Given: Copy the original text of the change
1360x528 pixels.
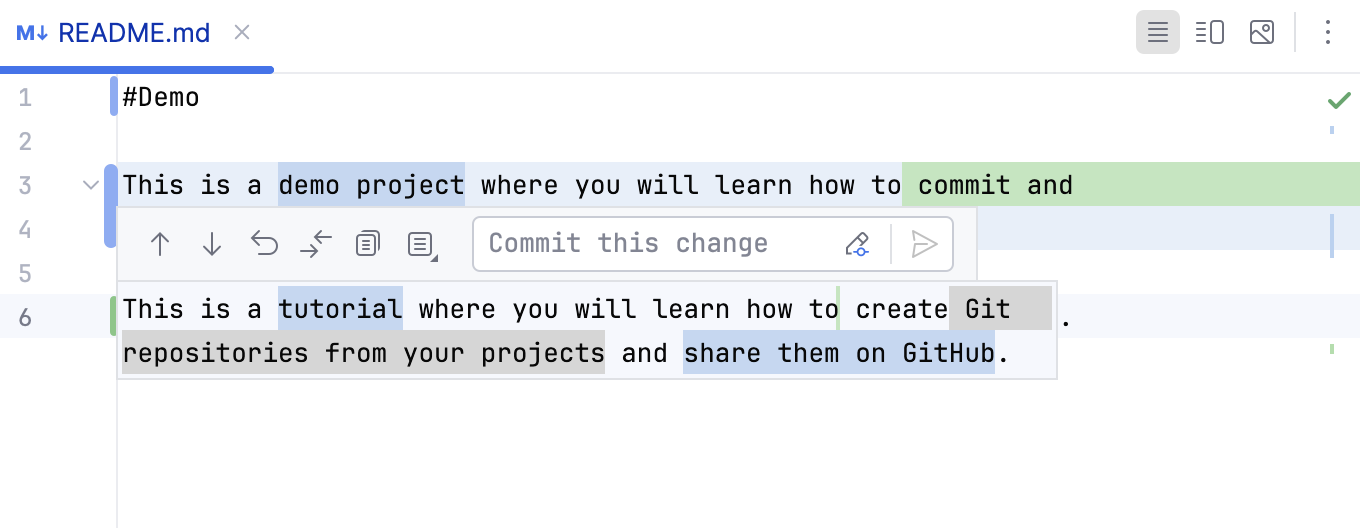Looking at the screenshot, I should pyautogui.click(x=368, y=244).
